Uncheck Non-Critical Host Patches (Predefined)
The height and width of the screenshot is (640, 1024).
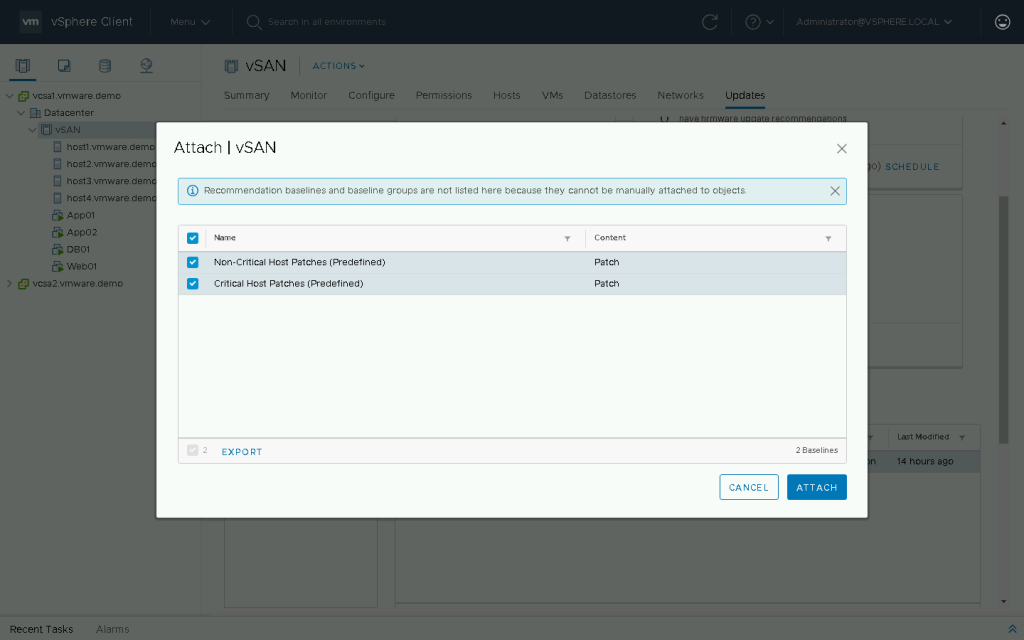(x=193, y=262)
